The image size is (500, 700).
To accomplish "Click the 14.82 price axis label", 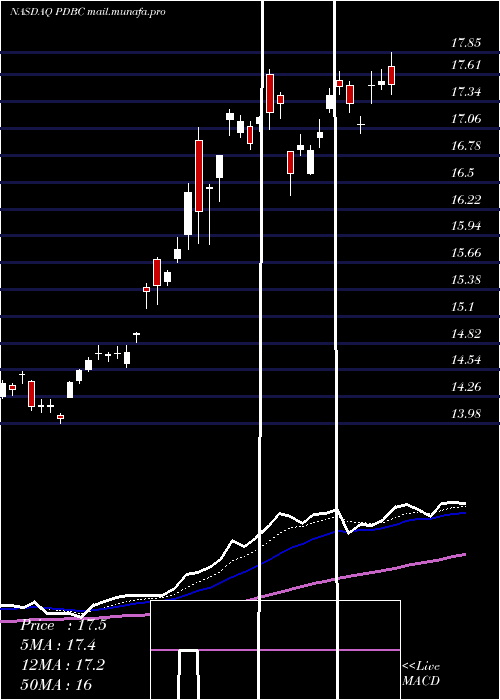I will tap(466, 333).
